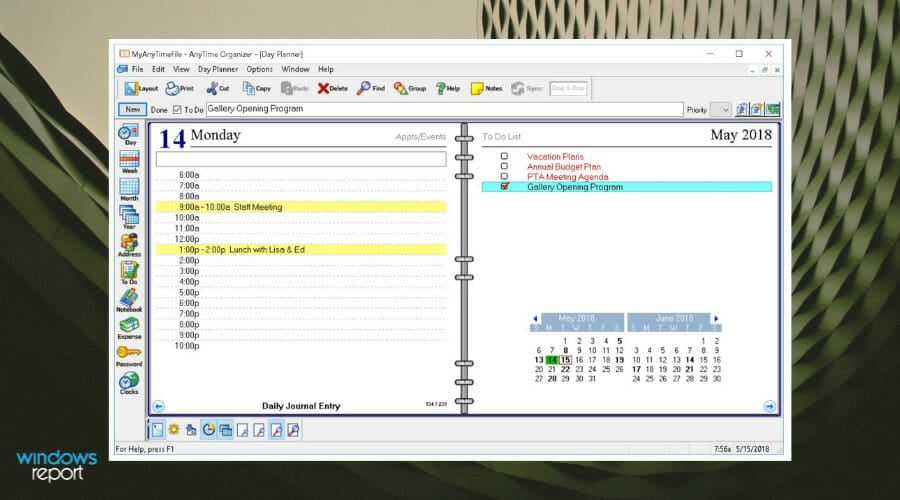Open the Day Planner menu

click(x=218, y=69)
